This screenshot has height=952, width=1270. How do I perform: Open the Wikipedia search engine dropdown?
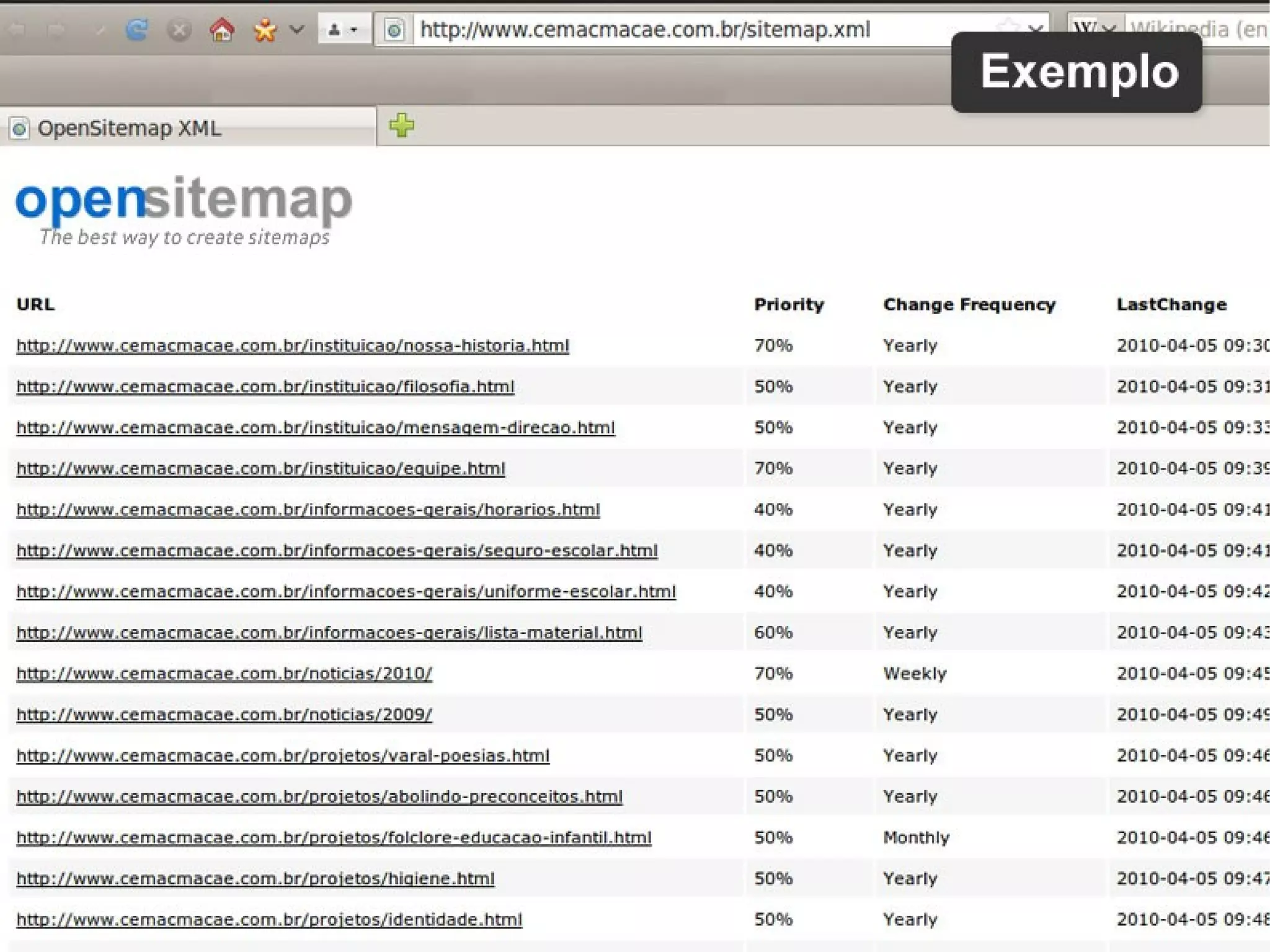(x=1096, y=29)
